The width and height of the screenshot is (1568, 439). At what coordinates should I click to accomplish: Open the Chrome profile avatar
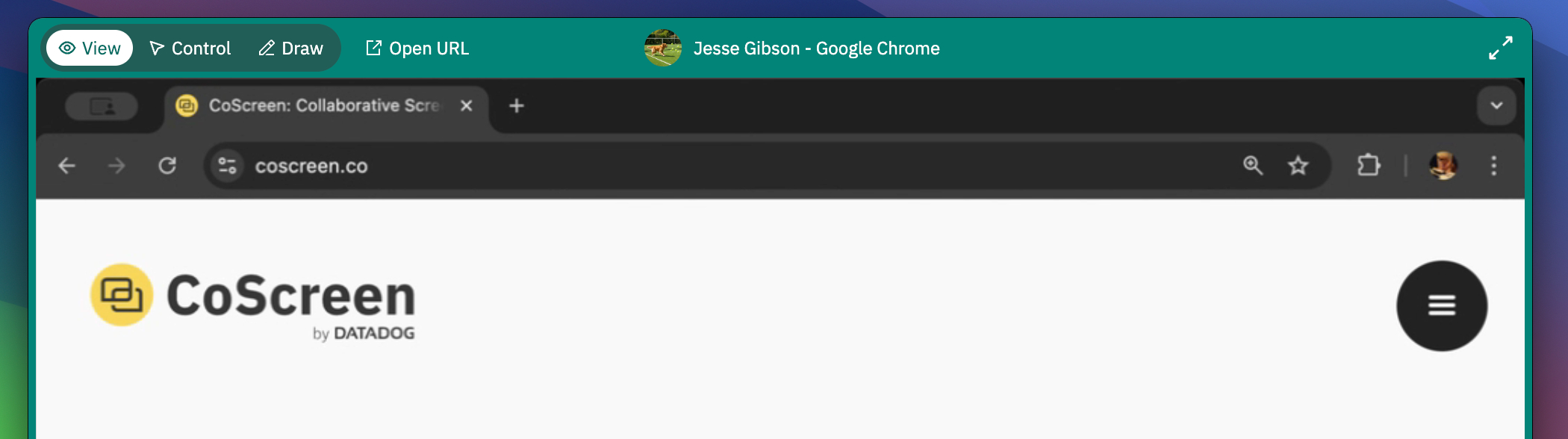tap(1443, 166)
